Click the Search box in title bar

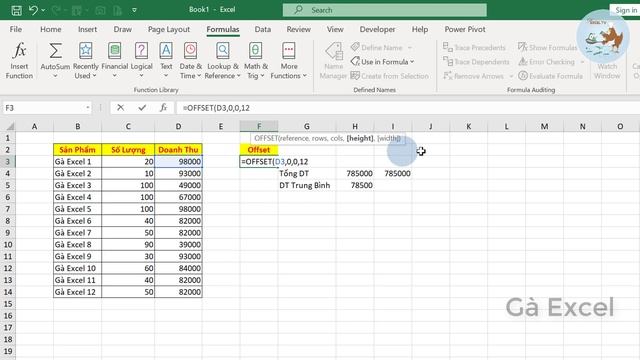(384, 10)
